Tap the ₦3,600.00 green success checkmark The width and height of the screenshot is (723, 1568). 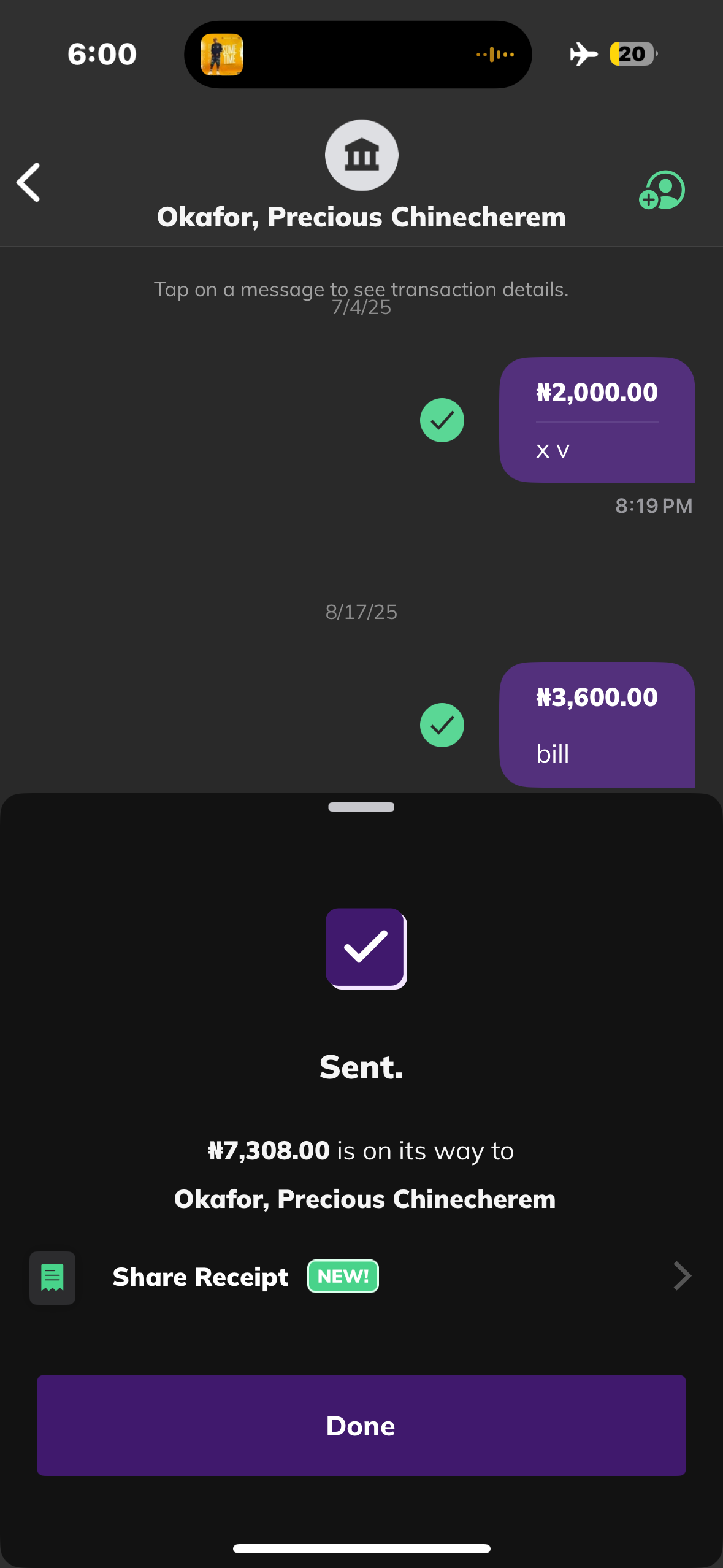point(442,724)
